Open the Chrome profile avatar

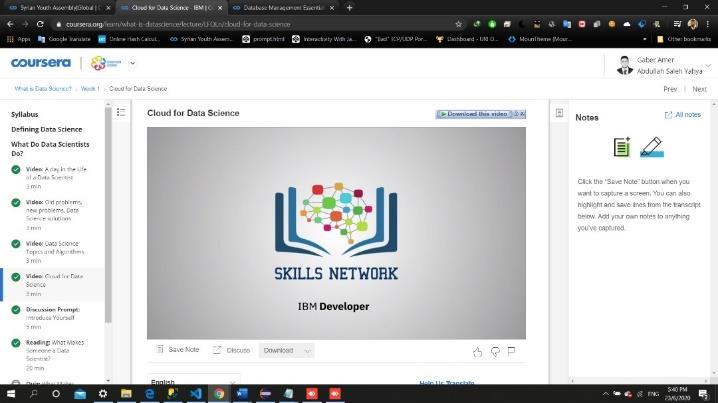[x=692, y=24]
